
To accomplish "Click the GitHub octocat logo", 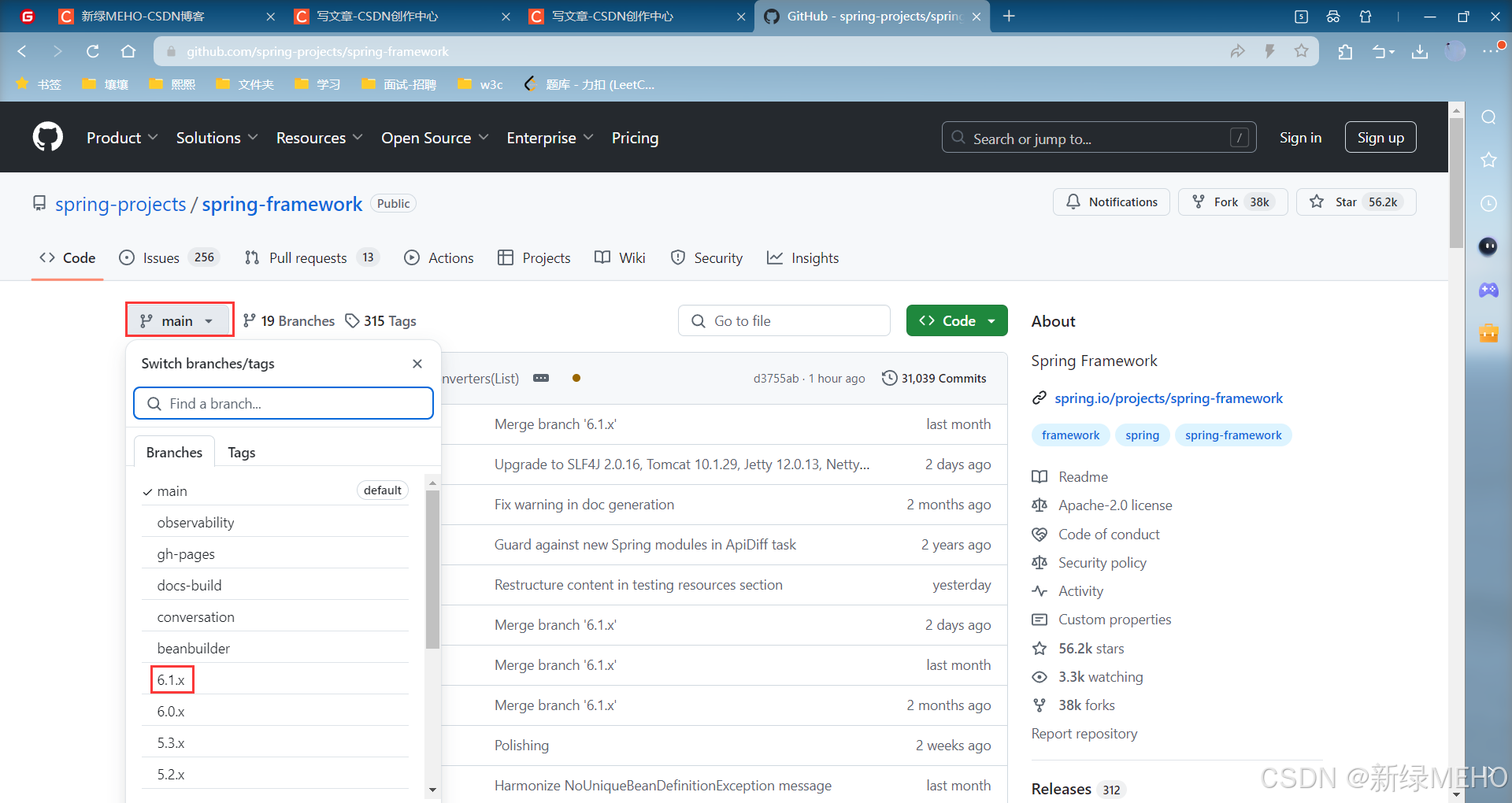I will (48, 137).
